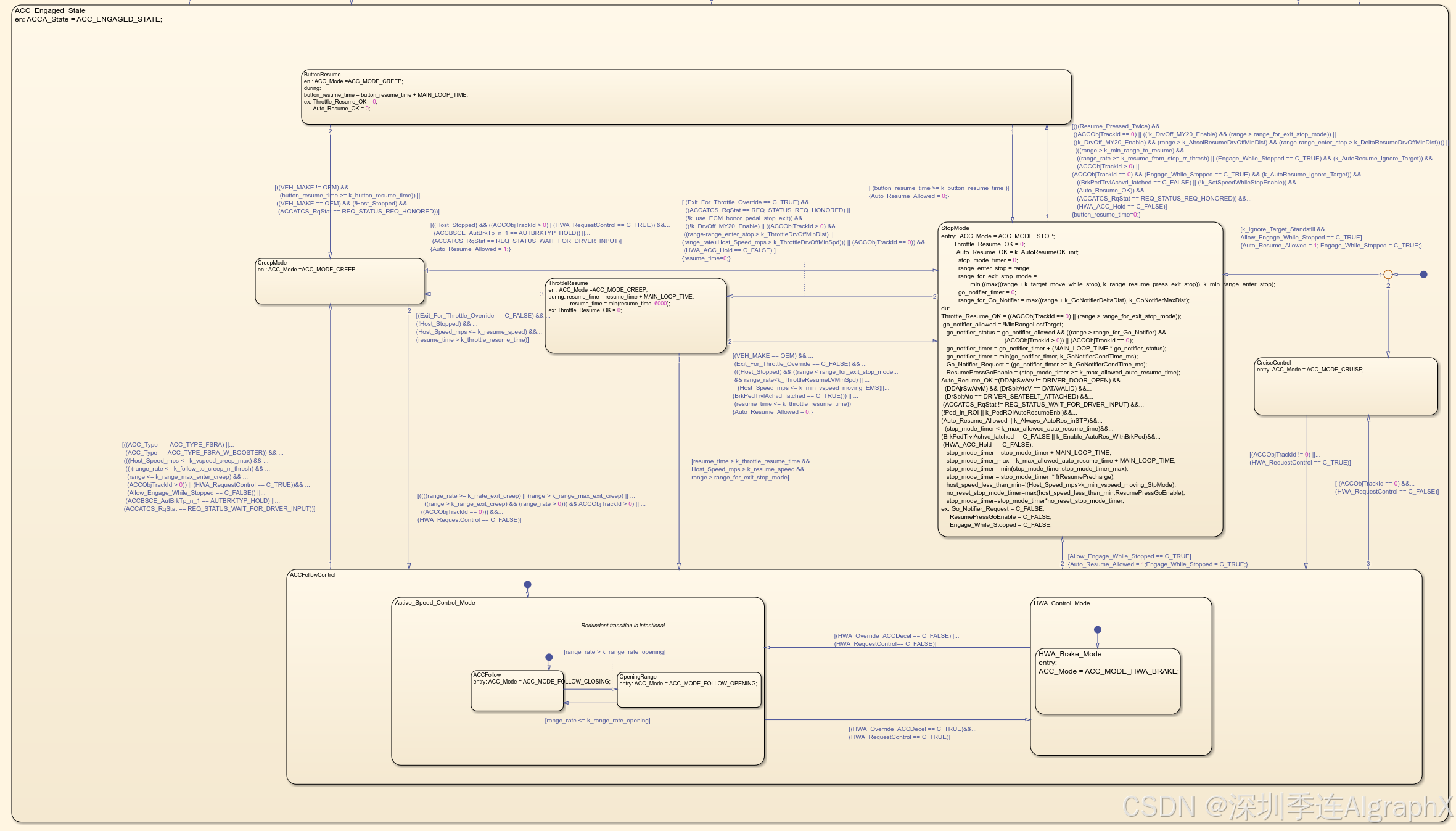Click the [range_rate > k_range_rate_opening] transition label
1456x831 pixels.
614,652
